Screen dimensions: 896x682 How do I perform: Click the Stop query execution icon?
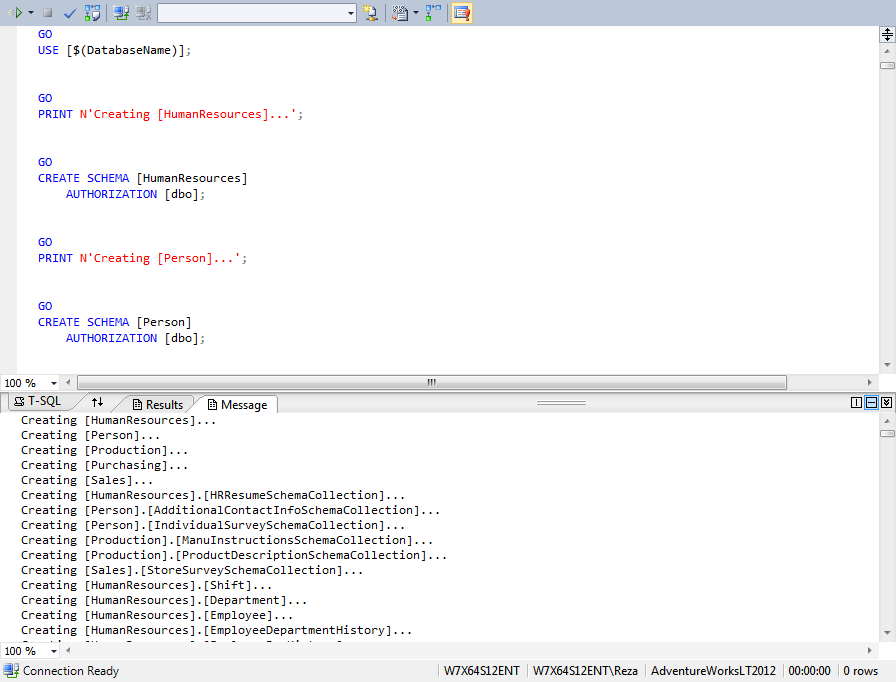48,13
